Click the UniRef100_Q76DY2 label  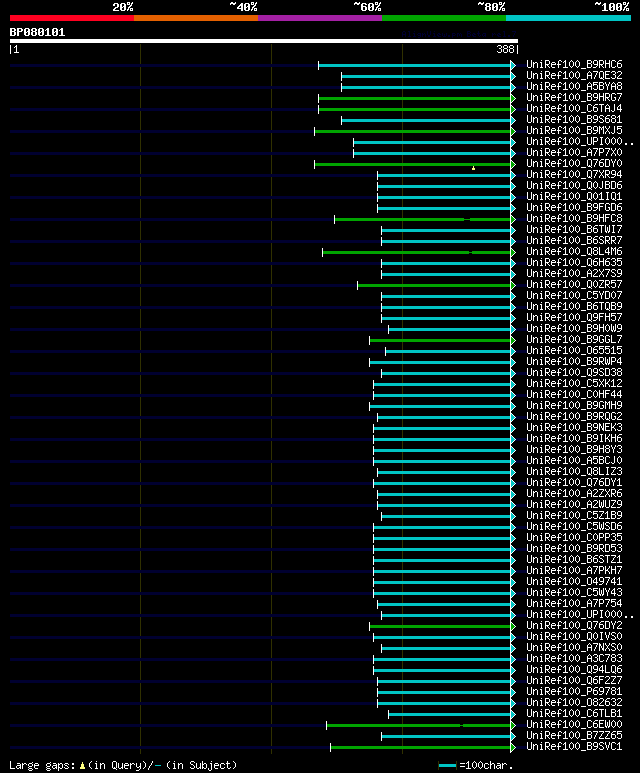point(574,626)
